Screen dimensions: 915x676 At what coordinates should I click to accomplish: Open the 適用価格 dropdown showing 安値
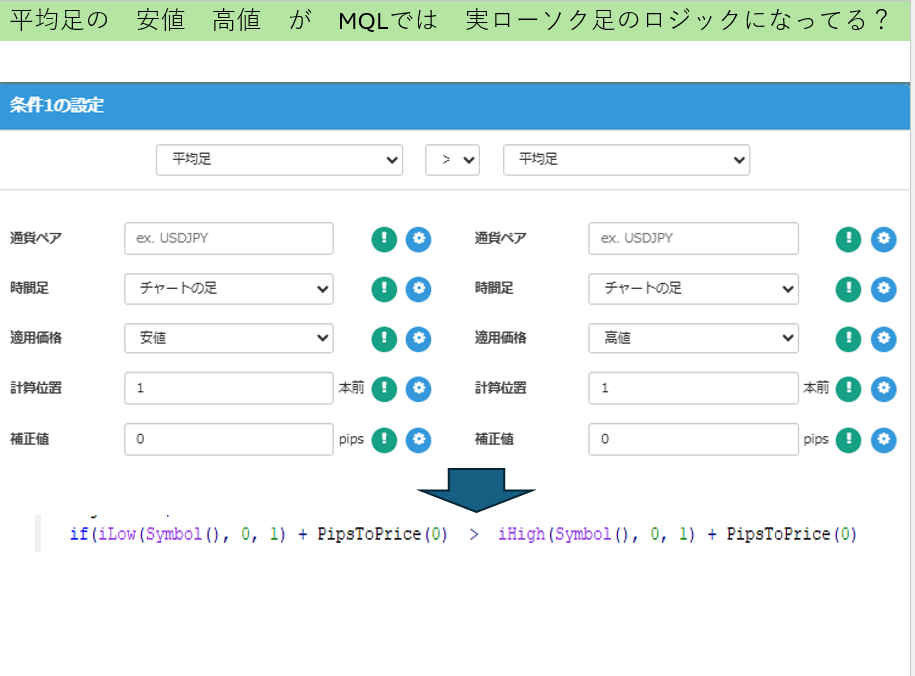228,339
